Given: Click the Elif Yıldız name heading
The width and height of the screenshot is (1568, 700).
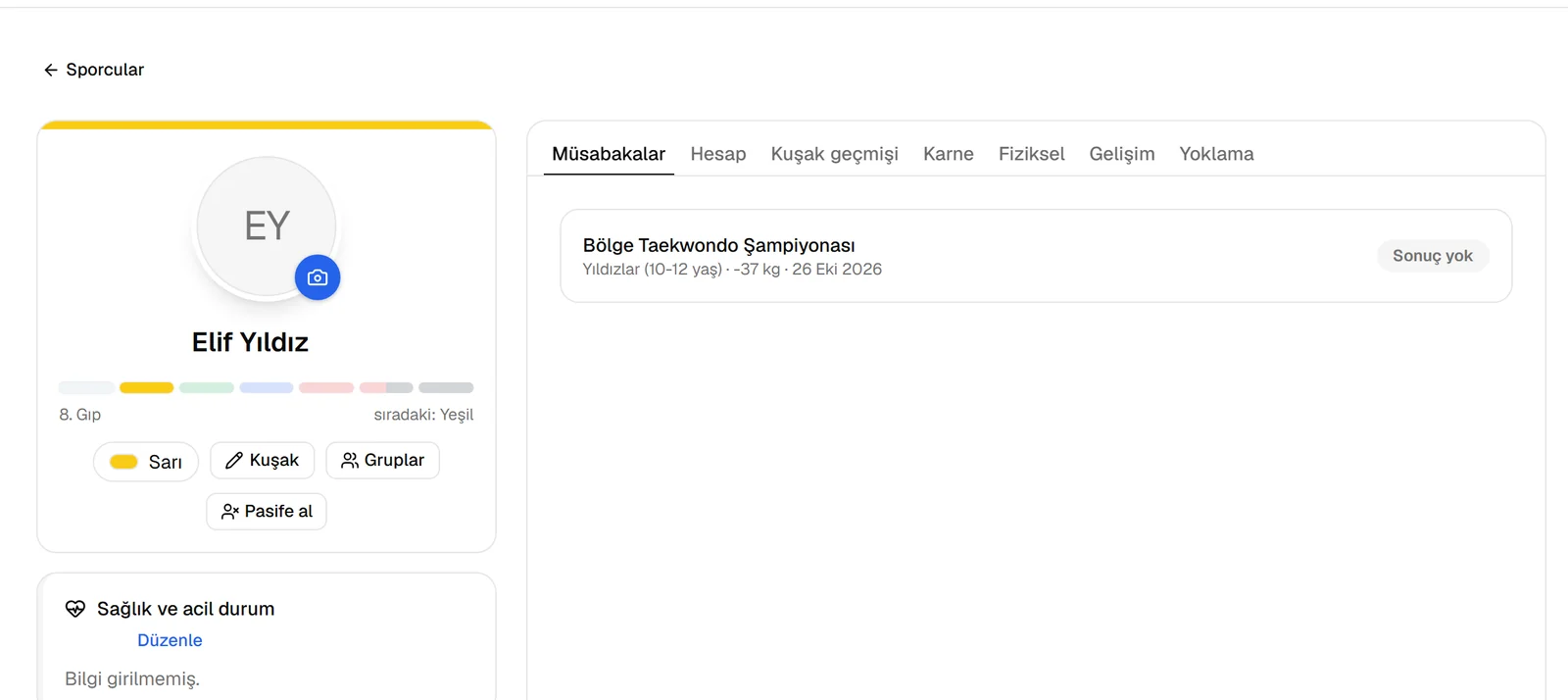Looking at the screenshot, I should (251, 342).
